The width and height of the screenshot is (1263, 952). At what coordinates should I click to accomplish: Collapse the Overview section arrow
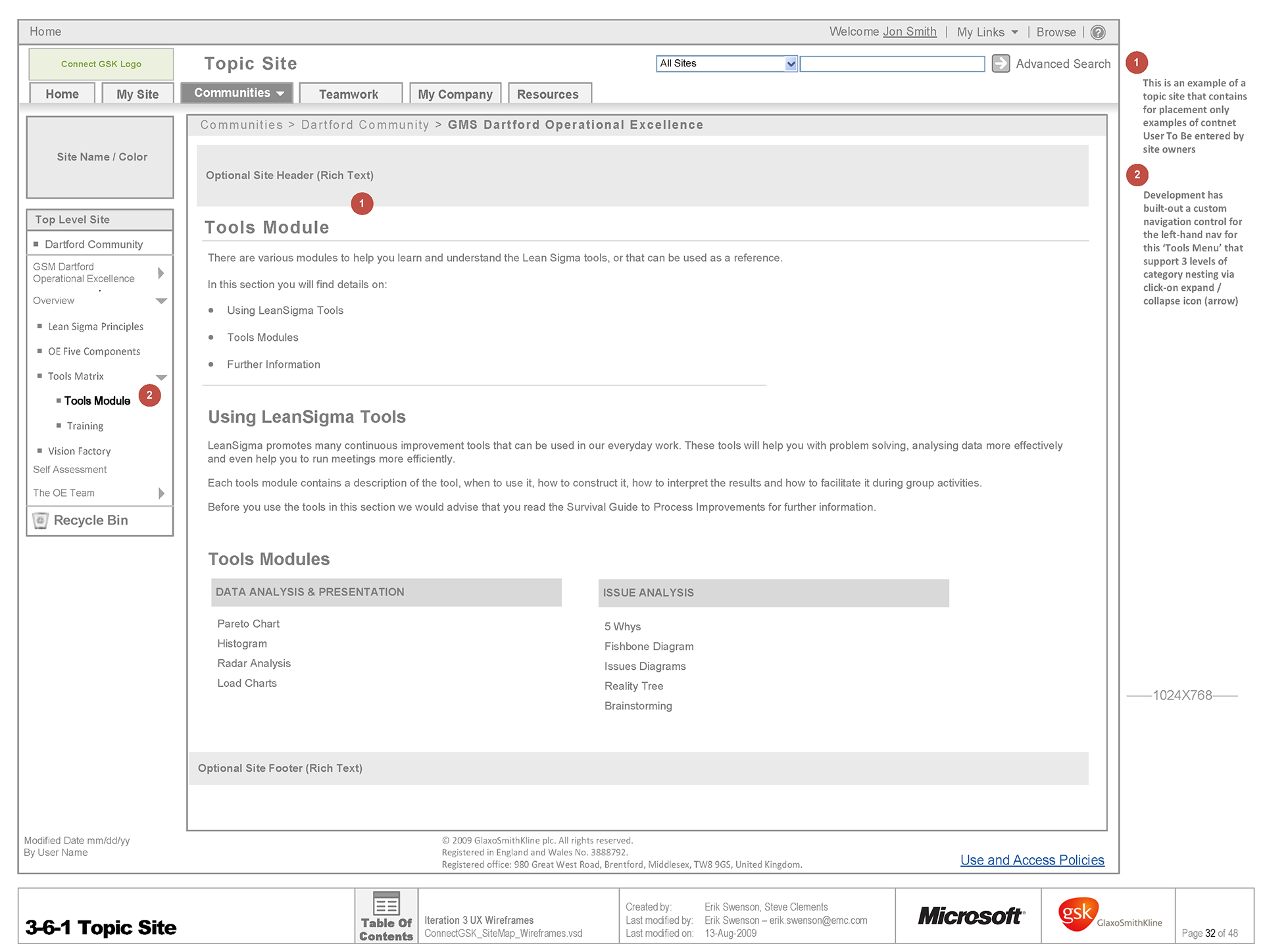click(x=161, y=301)
